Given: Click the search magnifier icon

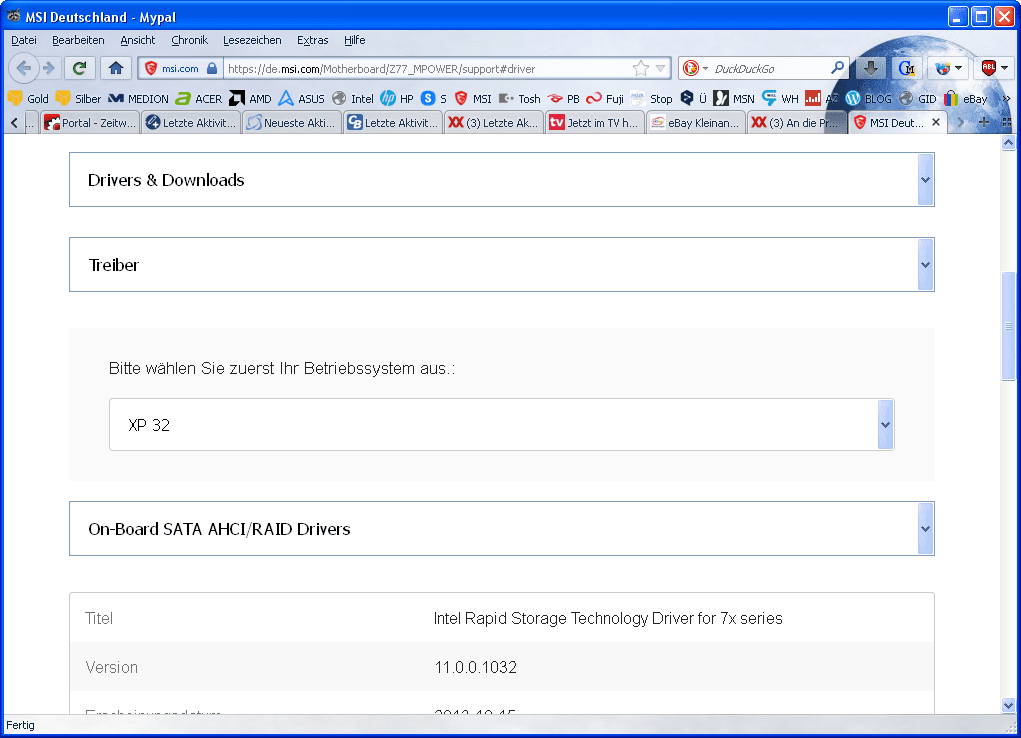Looking at the screenshot, I should 837,68.
